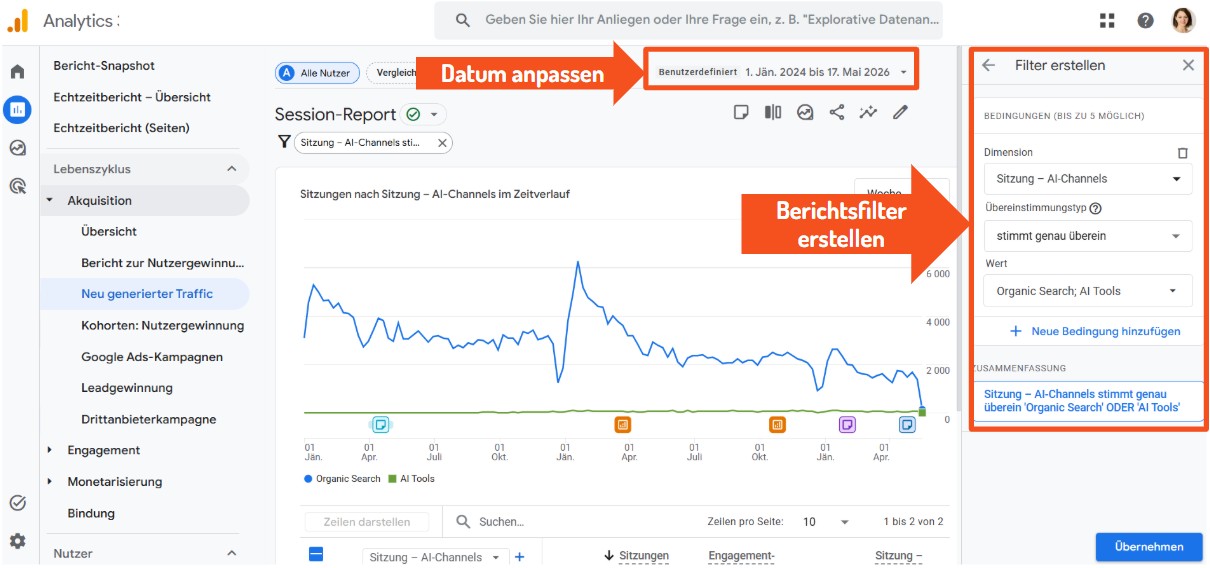
Task: Open Bericht zur Nutzergewinnung
Action: [x=163, y=263]
